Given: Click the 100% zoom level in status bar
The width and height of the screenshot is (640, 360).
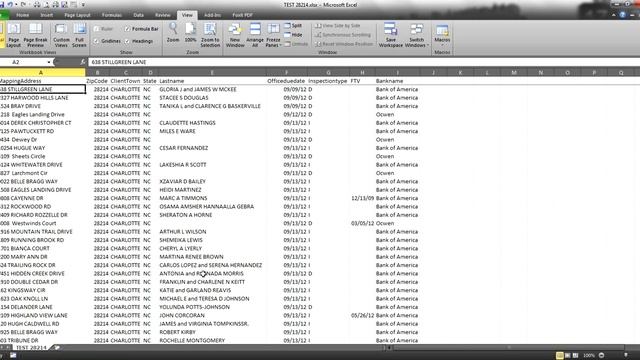Looking at the screenshot, I should [x=588, y=356].
